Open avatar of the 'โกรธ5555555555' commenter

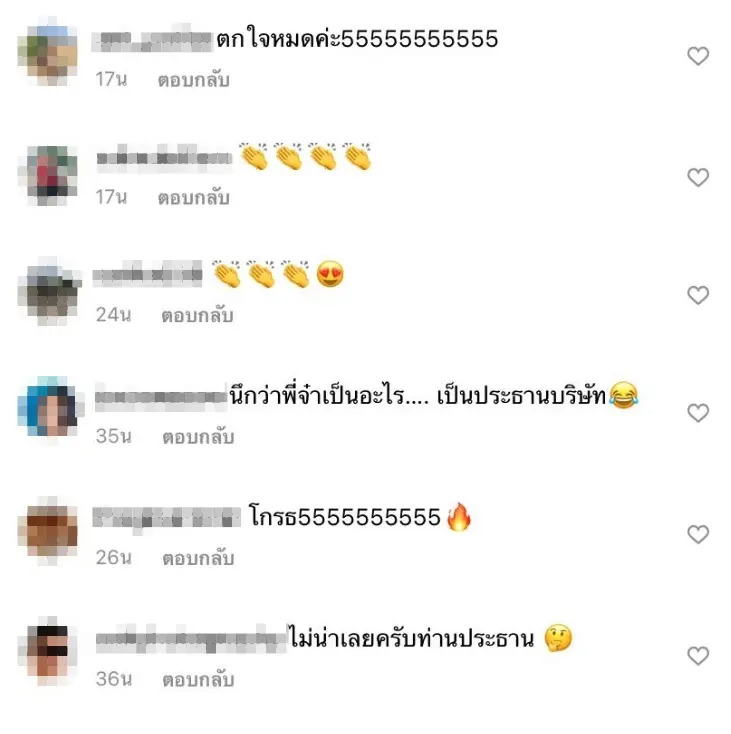tap(48, 530)
